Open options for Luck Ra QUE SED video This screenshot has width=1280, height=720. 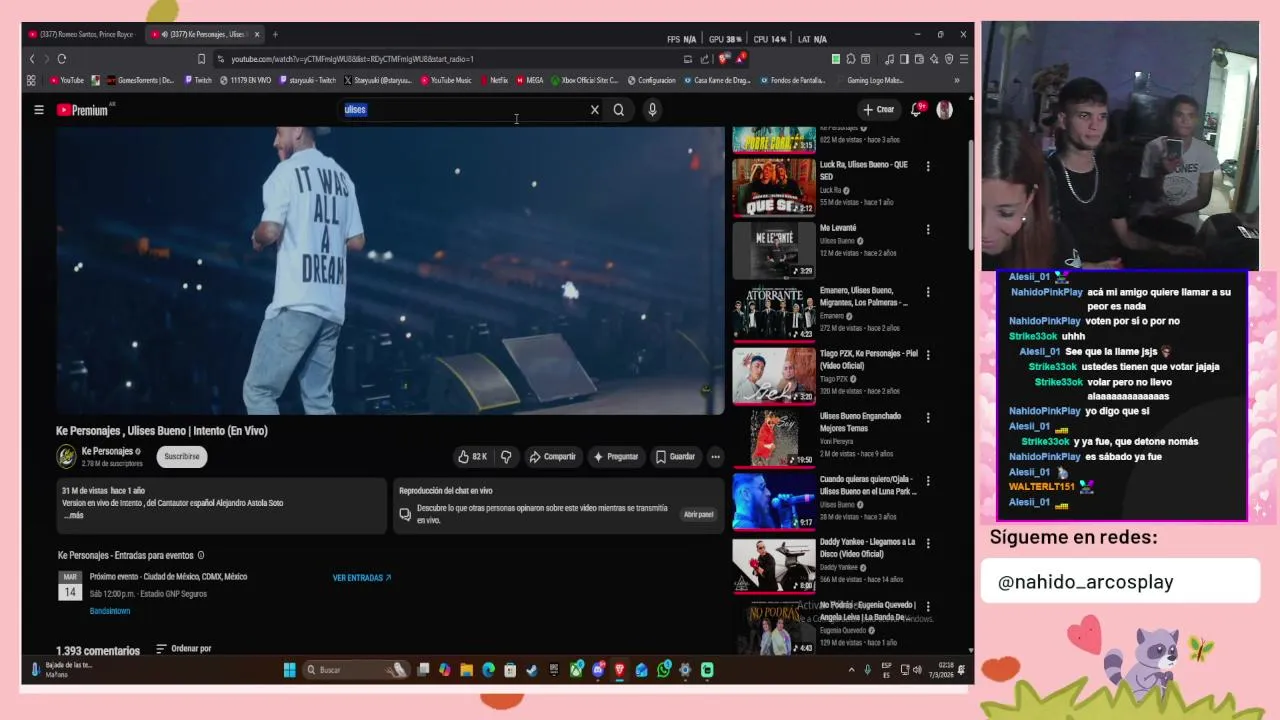tap(928, 167)
